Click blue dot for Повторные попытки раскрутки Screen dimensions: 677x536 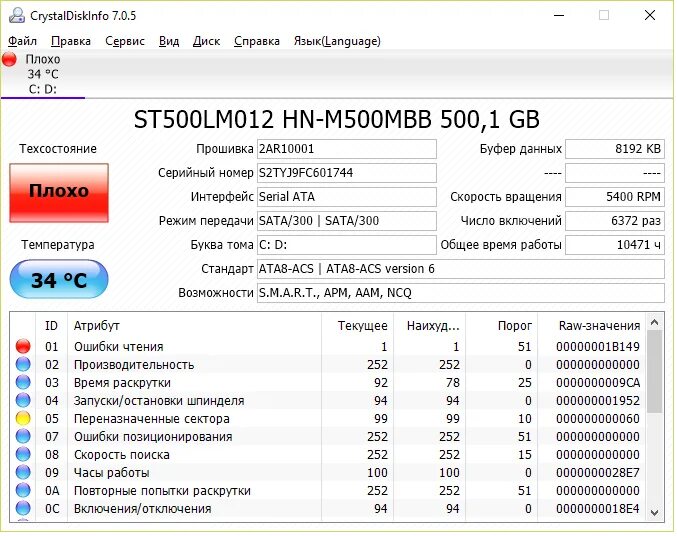click(23, 490)
